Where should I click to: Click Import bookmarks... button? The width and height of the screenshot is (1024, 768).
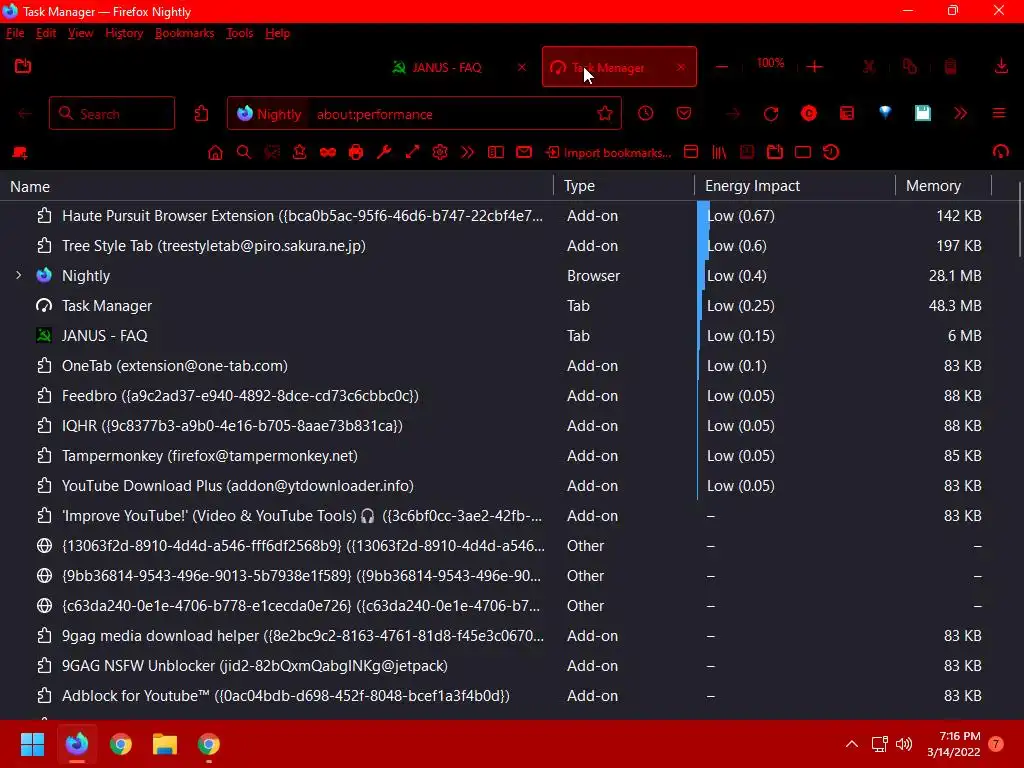tap(609, 153)
